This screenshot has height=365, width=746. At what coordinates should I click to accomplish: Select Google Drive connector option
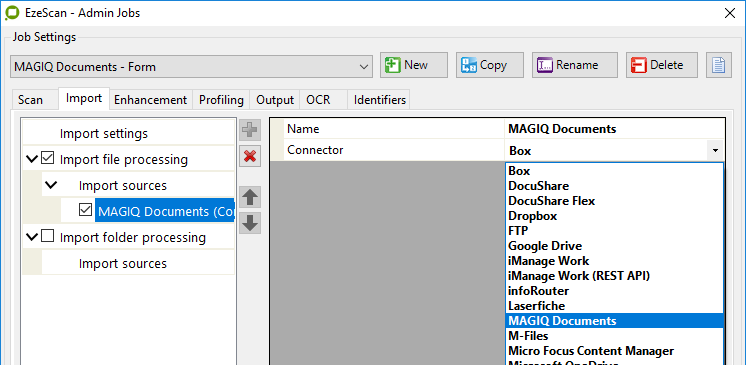pos(614,246)
